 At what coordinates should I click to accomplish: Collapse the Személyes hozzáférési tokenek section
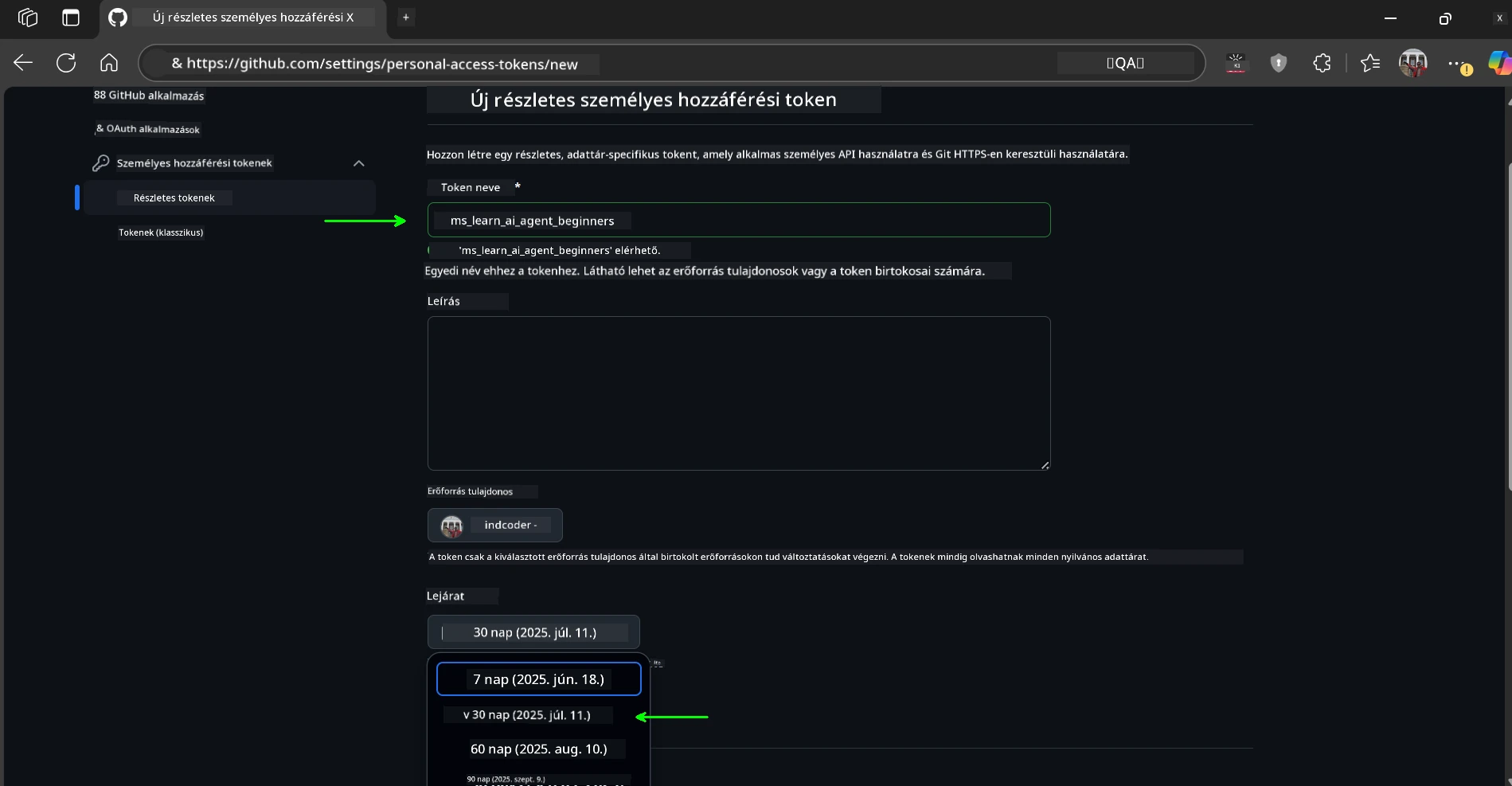358,163
